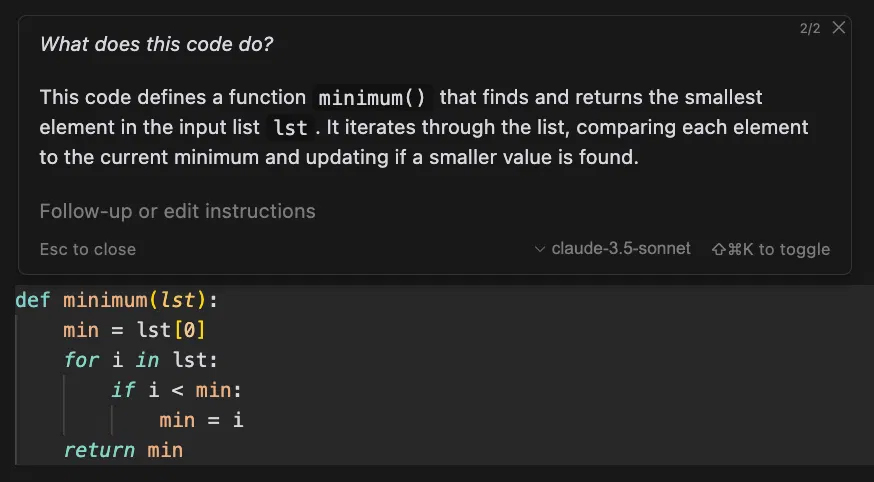This screenshot has width=874, height=482.
Task: Click the if keyword in the condition line
Action: [122, 390]
